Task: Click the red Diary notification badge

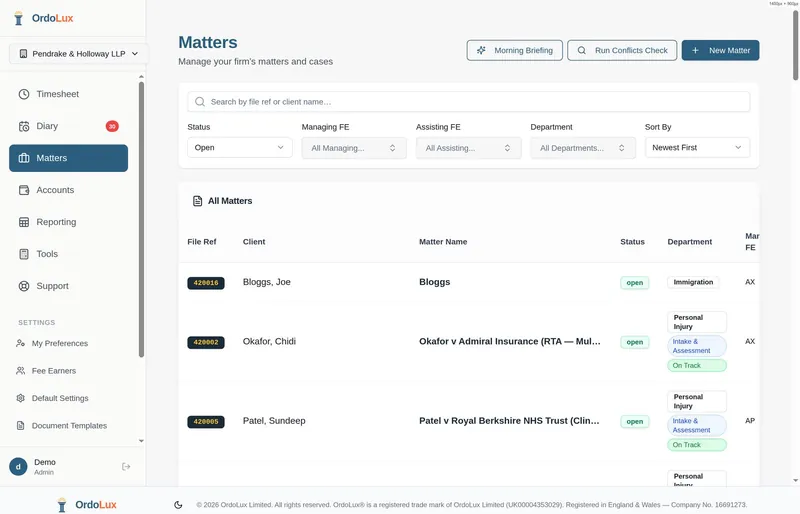Action: click(112, 126)
